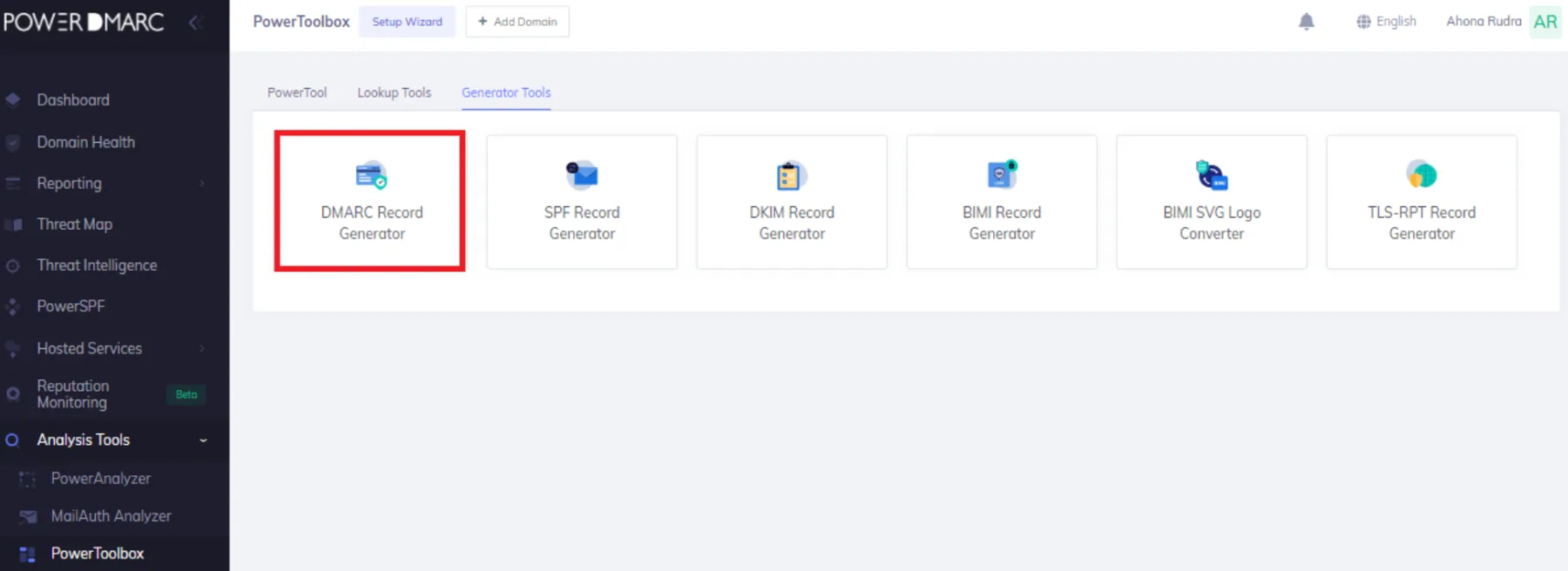Click the Threat Map sidebar icon
Viewport: 1568px width, 571px height.
[13, 225]
